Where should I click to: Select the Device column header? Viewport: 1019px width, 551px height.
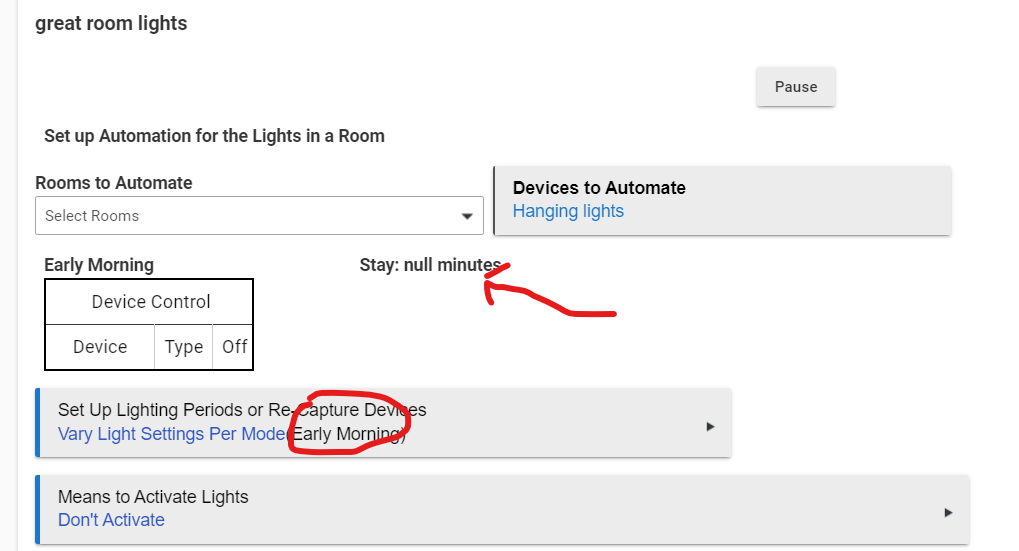(x=100, y=347)
